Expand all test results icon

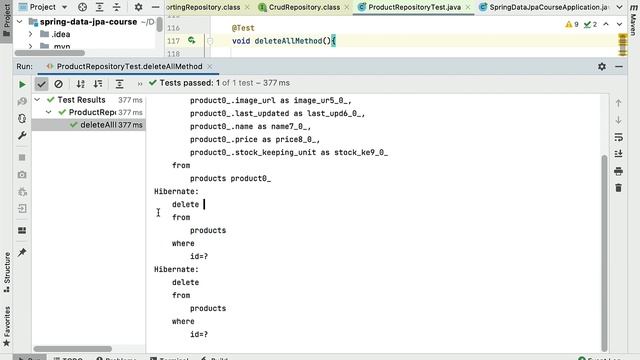119,84
